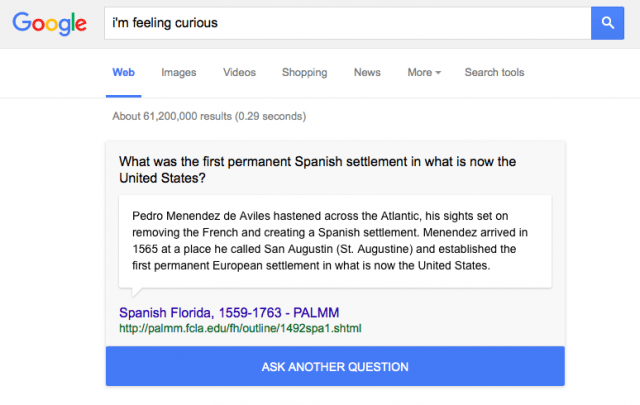
Task: Switch to the News results tab
Action: (367, 72)
